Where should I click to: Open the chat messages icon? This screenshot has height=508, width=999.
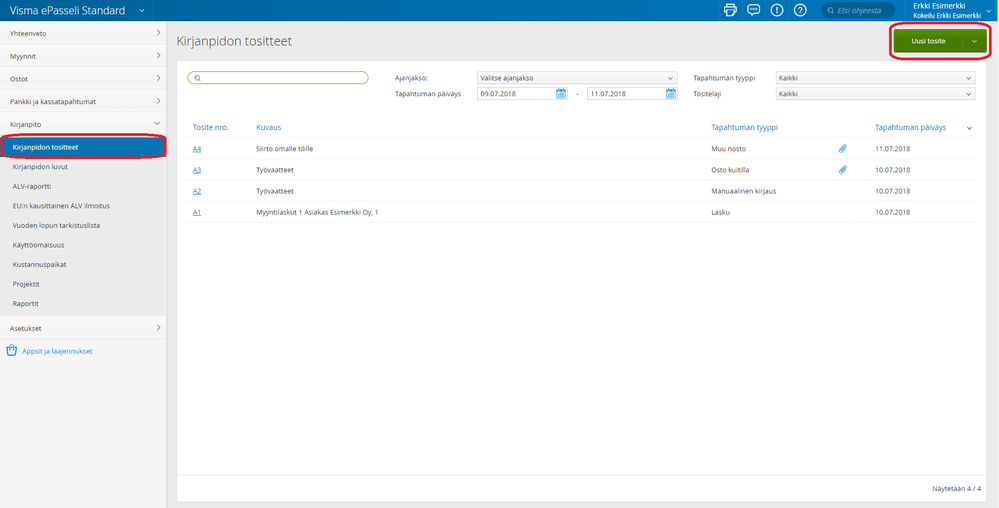pyautogui.click(x=753, y=10)
